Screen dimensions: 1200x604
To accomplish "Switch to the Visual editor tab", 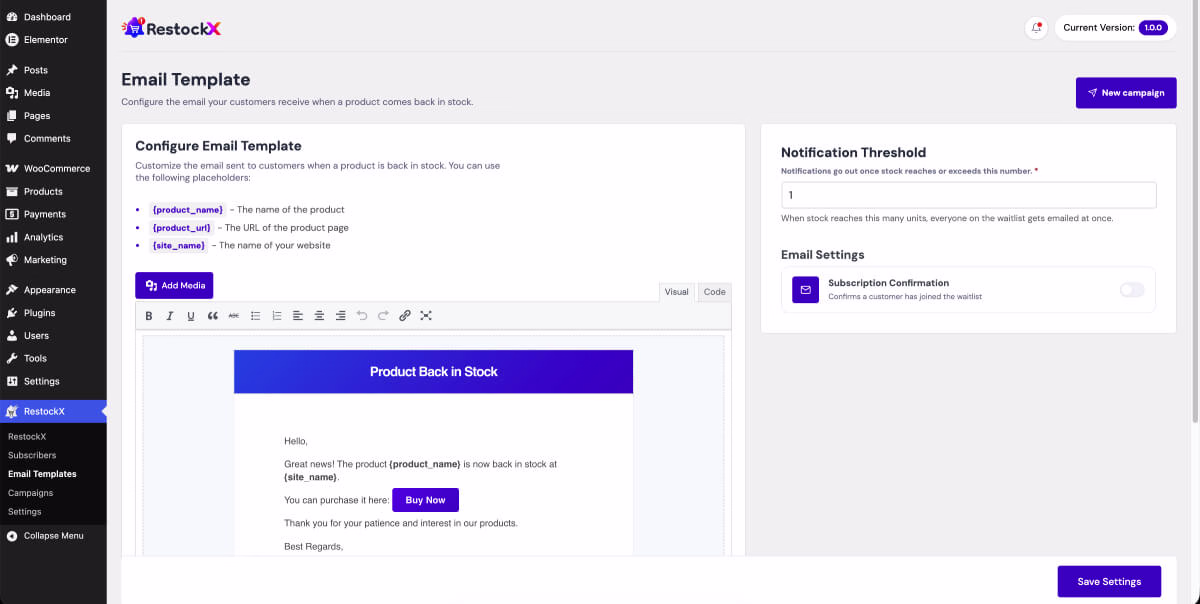I will click(677, 292).
